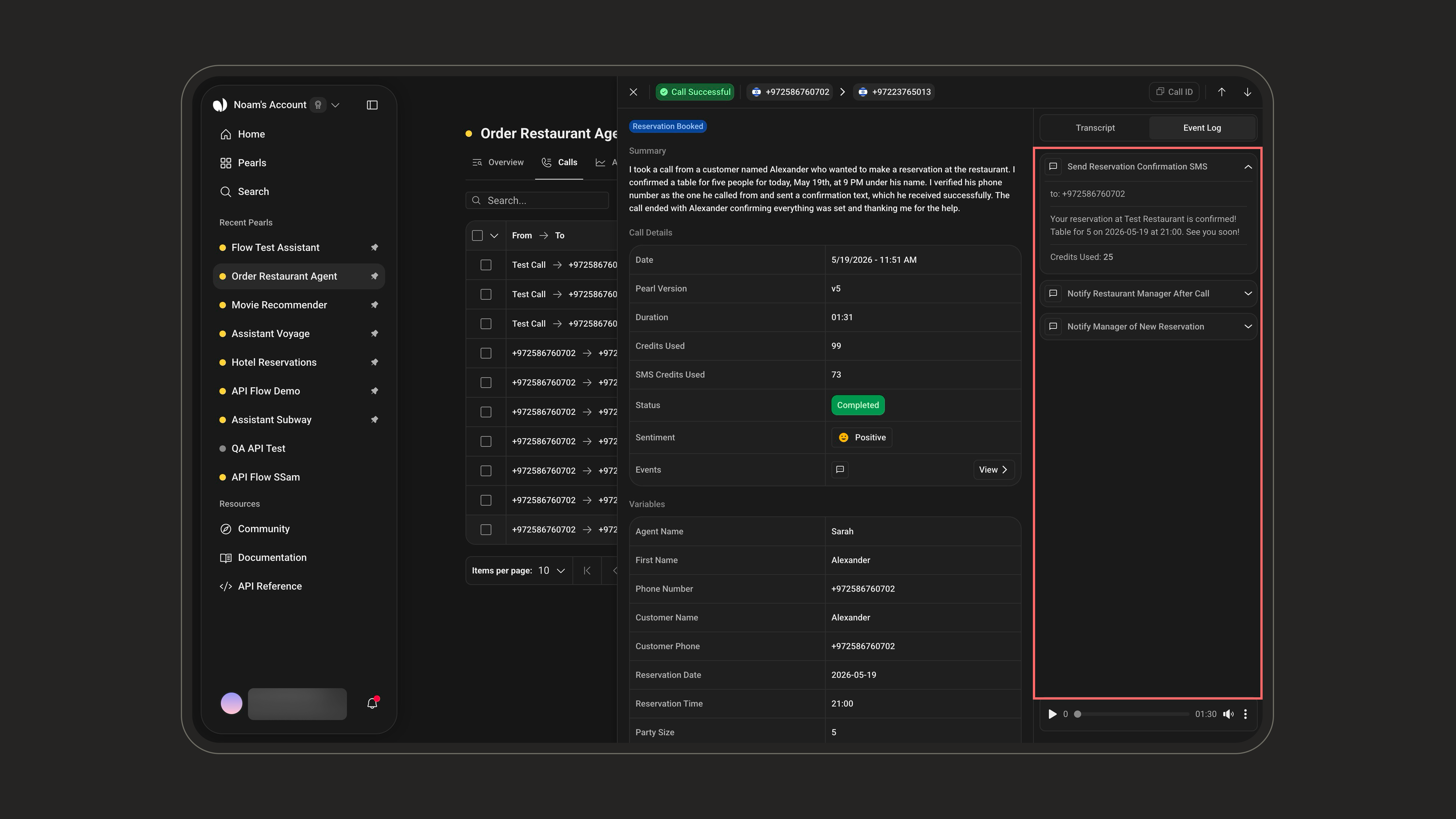Go to previous call with up arrow

pyautogui.click(x=1221, y=92)
